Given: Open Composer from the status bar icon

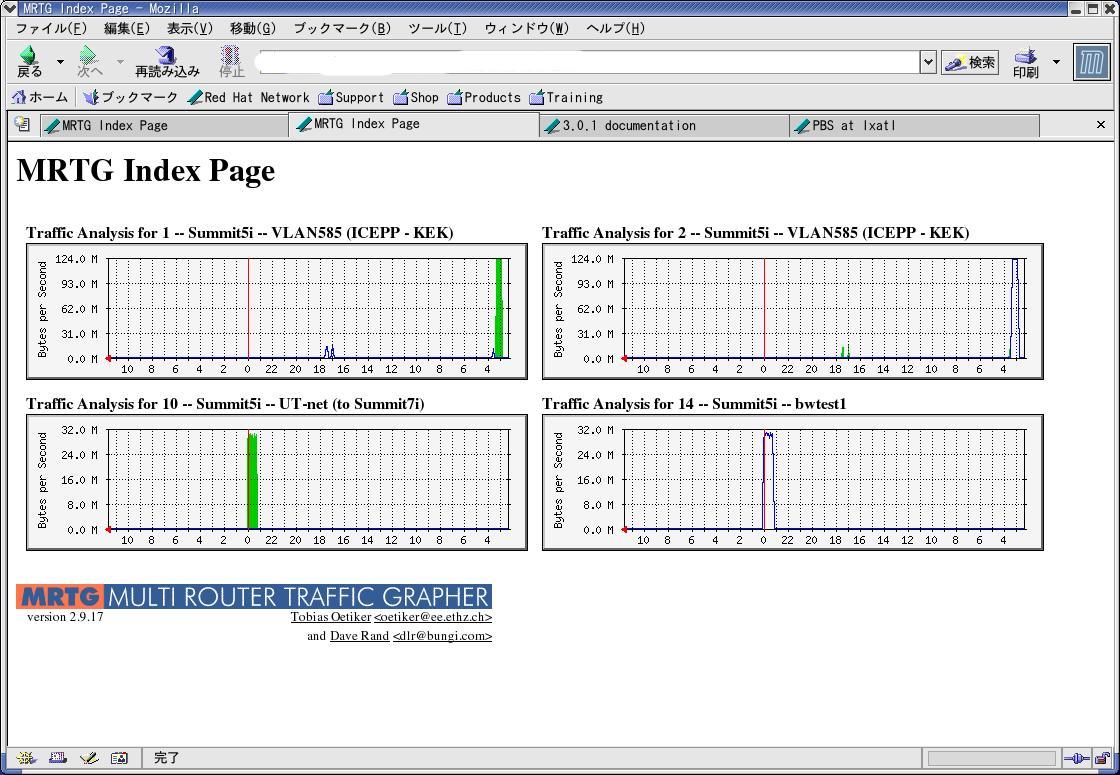Looking at the screenshot, I should (89, 758).
